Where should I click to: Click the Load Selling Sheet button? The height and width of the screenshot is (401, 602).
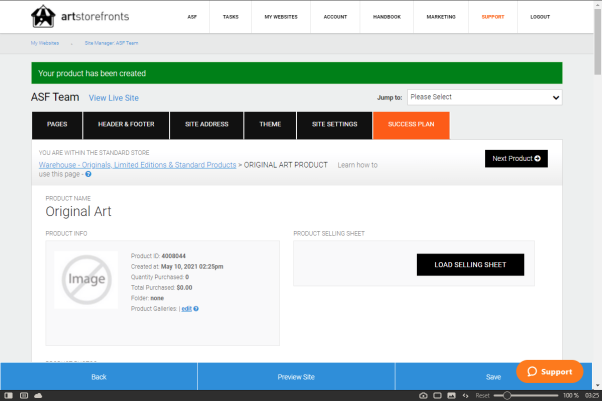(470, 265)
